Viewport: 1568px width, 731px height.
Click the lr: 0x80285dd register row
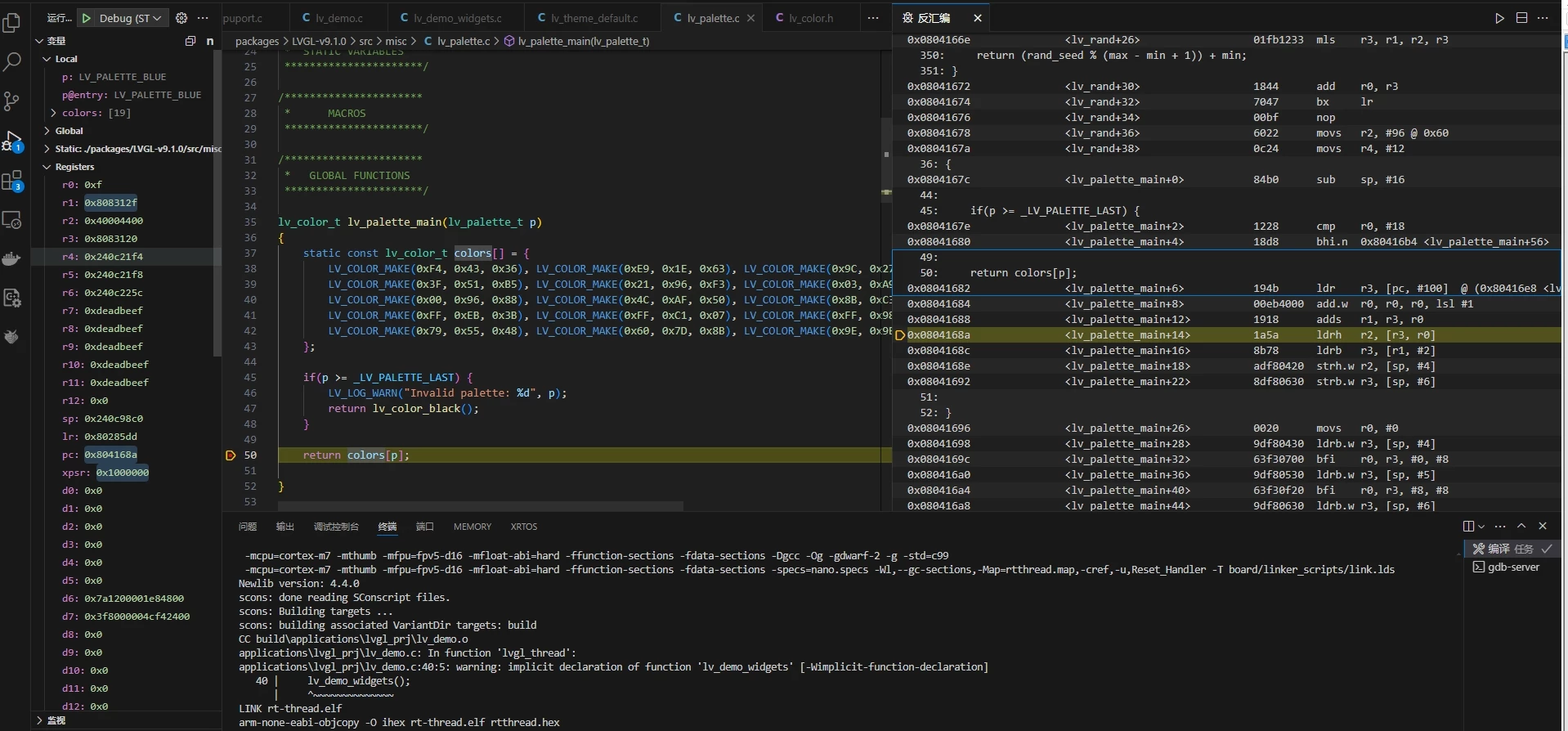point(126,437)
